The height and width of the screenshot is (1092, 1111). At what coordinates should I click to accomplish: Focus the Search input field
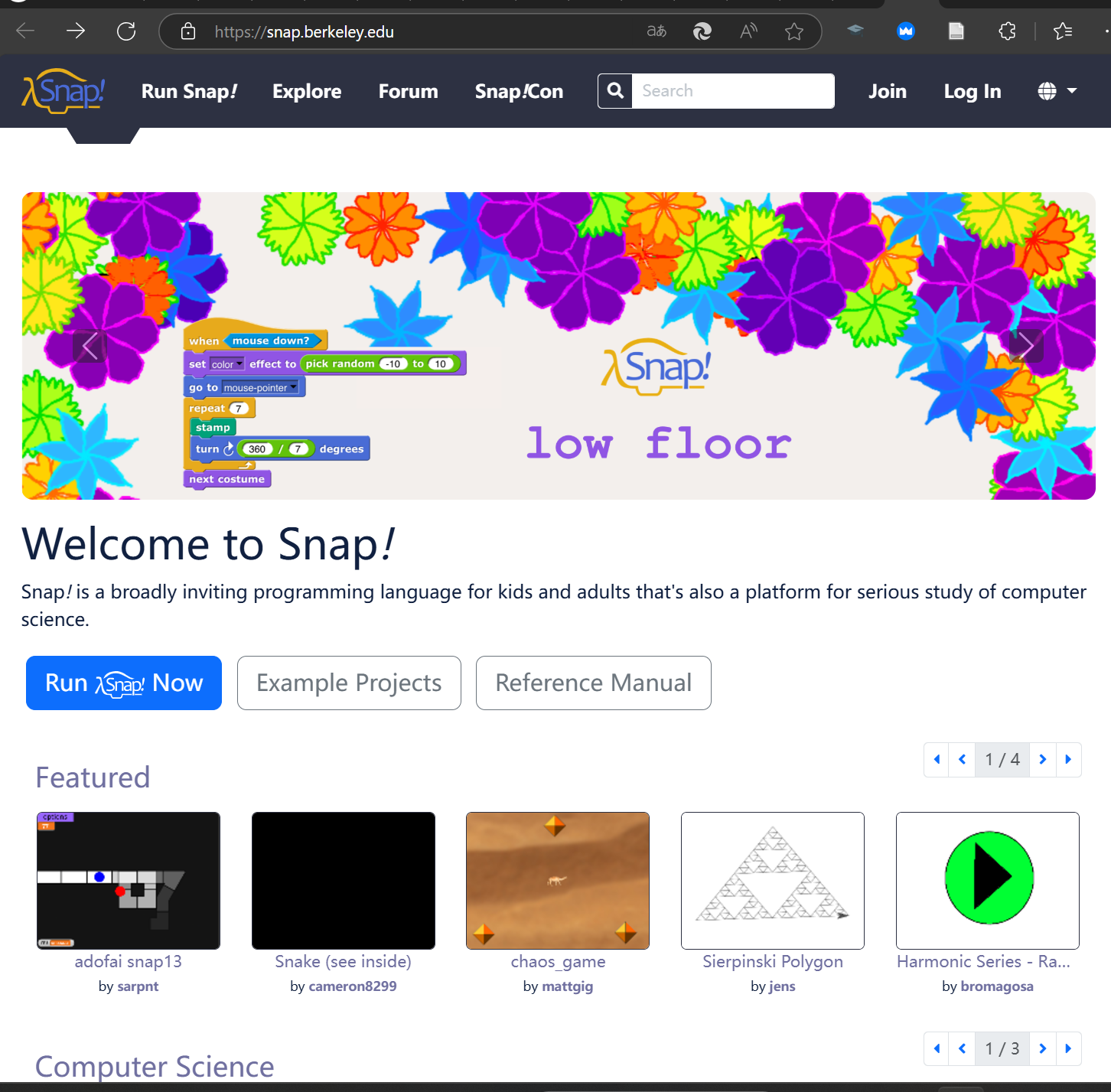coord(733,91)
